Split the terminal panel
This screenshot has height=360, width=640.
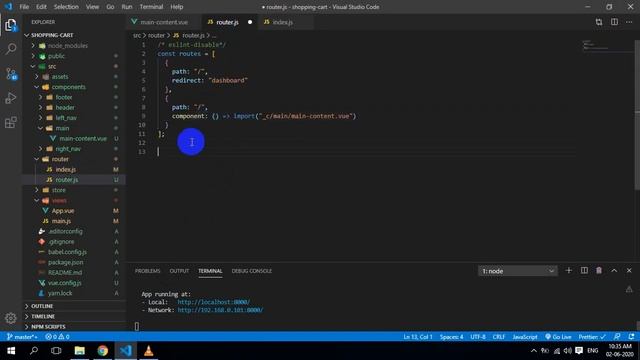pos(584,271)
